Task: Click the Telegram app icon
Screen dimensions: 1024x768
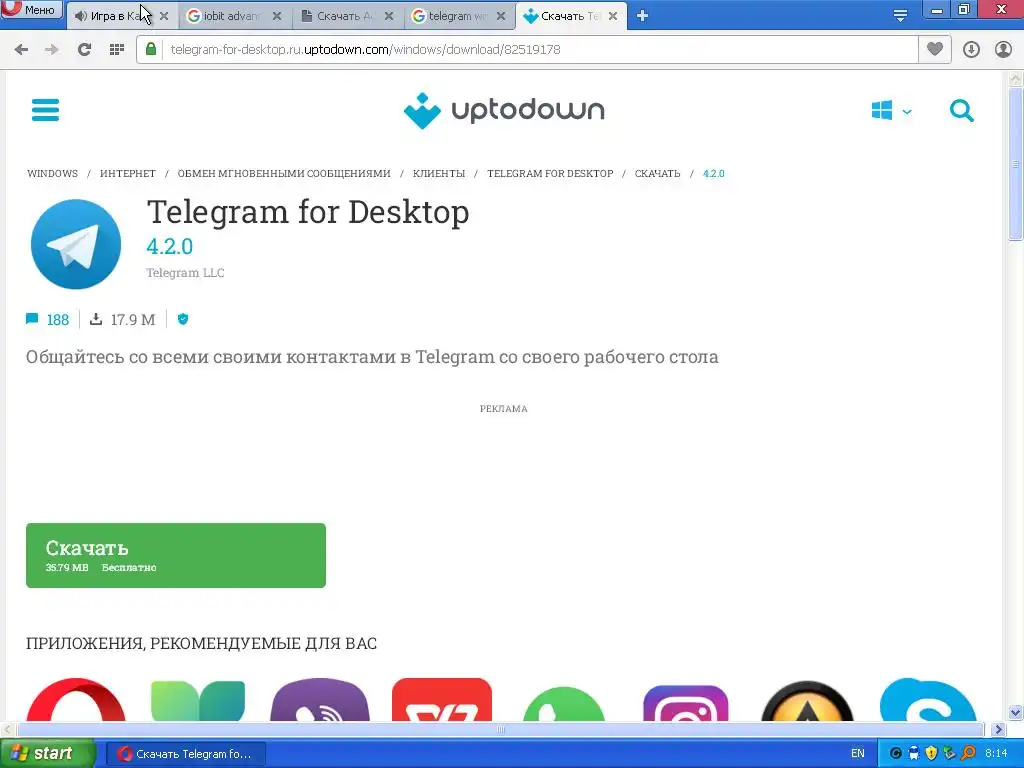Action: pyautogui.click(x=76, y=244)
